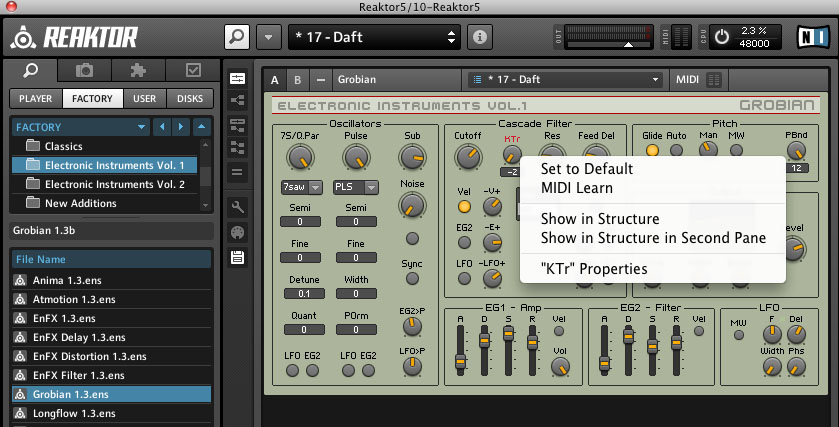The width and height of the screenshot is (839, 427).
Task: Open "KTr" Properties from context menu
Action: click(594, 269)
